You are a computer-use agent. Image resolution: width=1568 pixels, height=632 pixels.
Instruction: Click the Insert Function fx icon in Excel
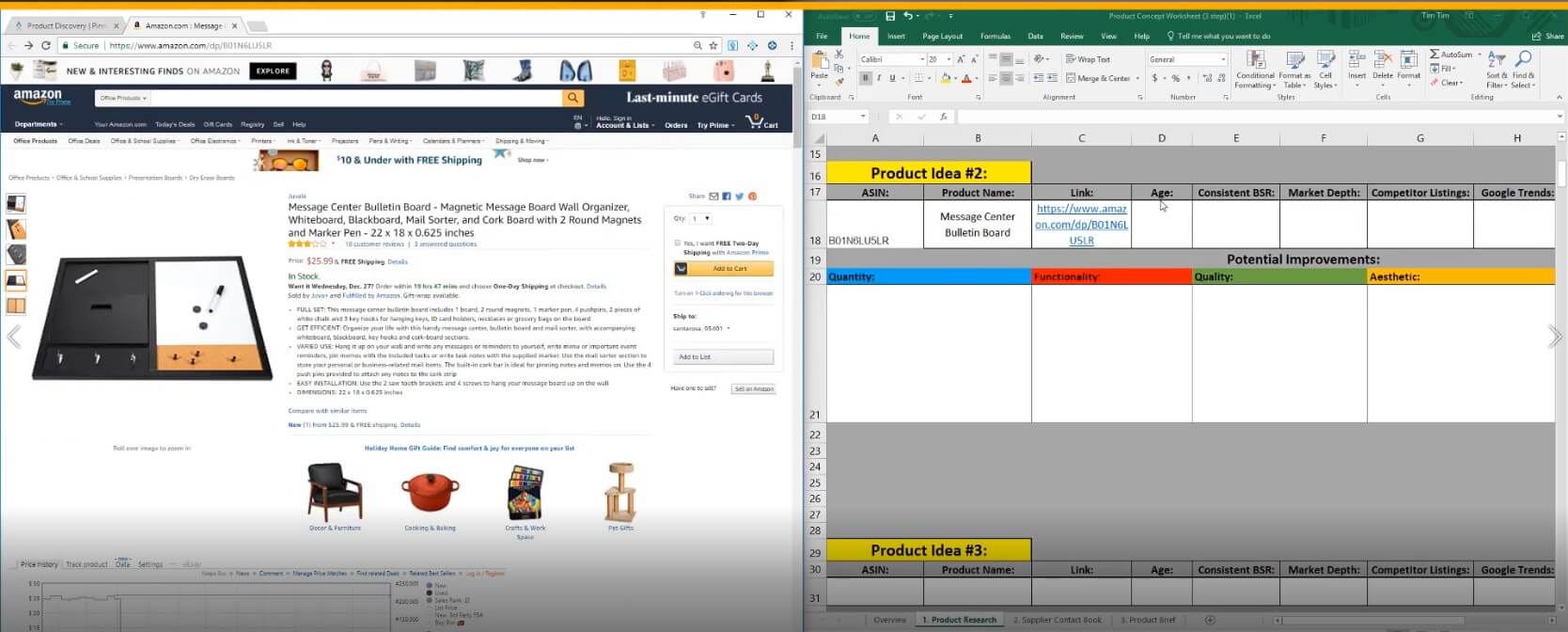pos(943,117)
